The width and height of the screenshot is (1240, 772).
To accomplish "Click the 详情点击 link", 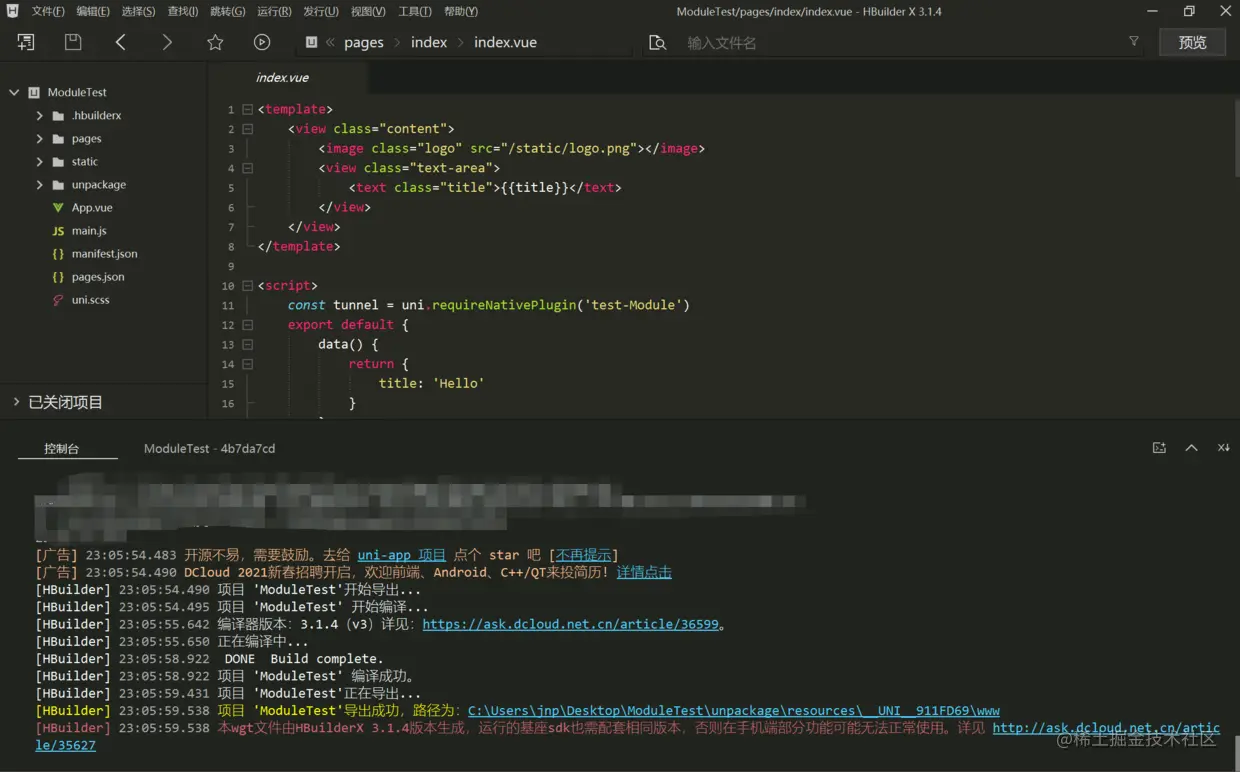I will point(644,572).
